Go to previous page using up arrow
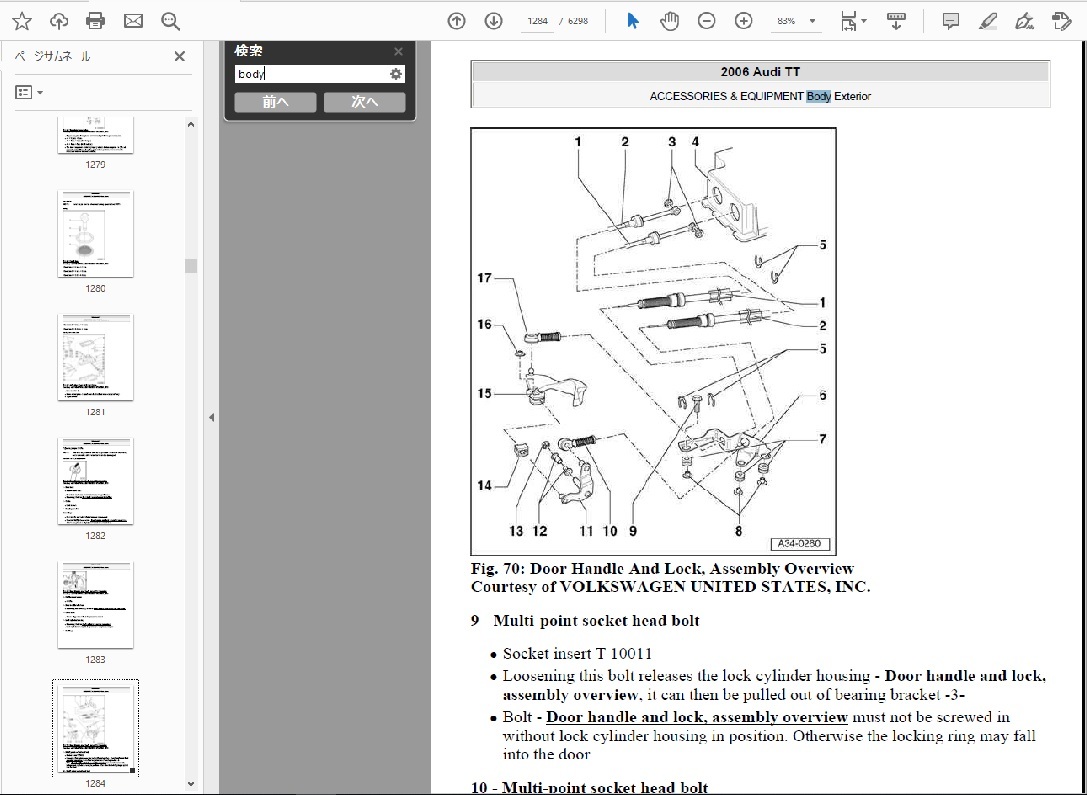Viewport: 1087px width, 795px height. (x=457, y=21)
